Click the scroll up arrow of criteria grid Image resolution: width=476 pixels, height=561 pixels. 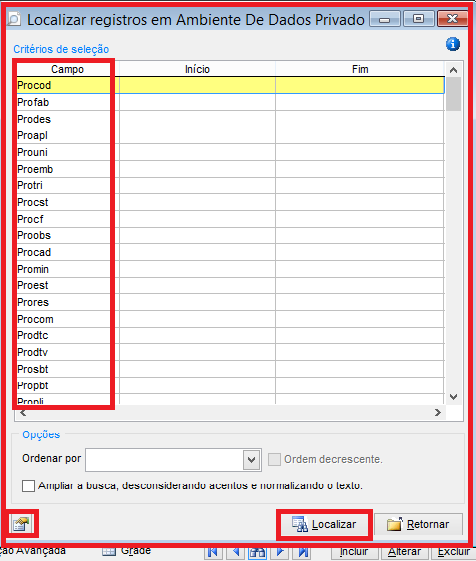pos(453,70)
